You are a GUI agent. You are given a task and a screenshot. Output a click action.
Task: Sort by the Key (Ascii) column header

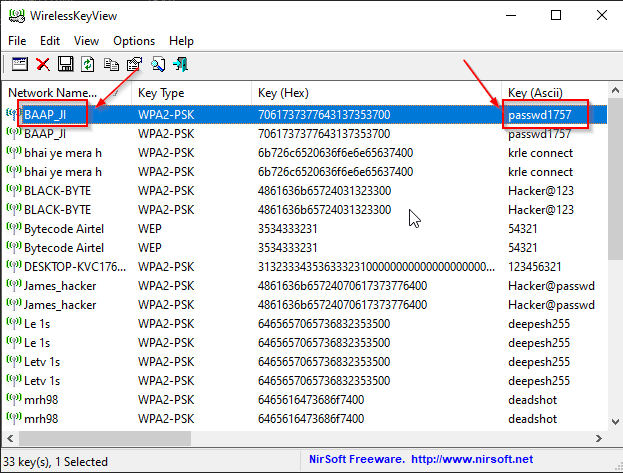pos(555,93)
